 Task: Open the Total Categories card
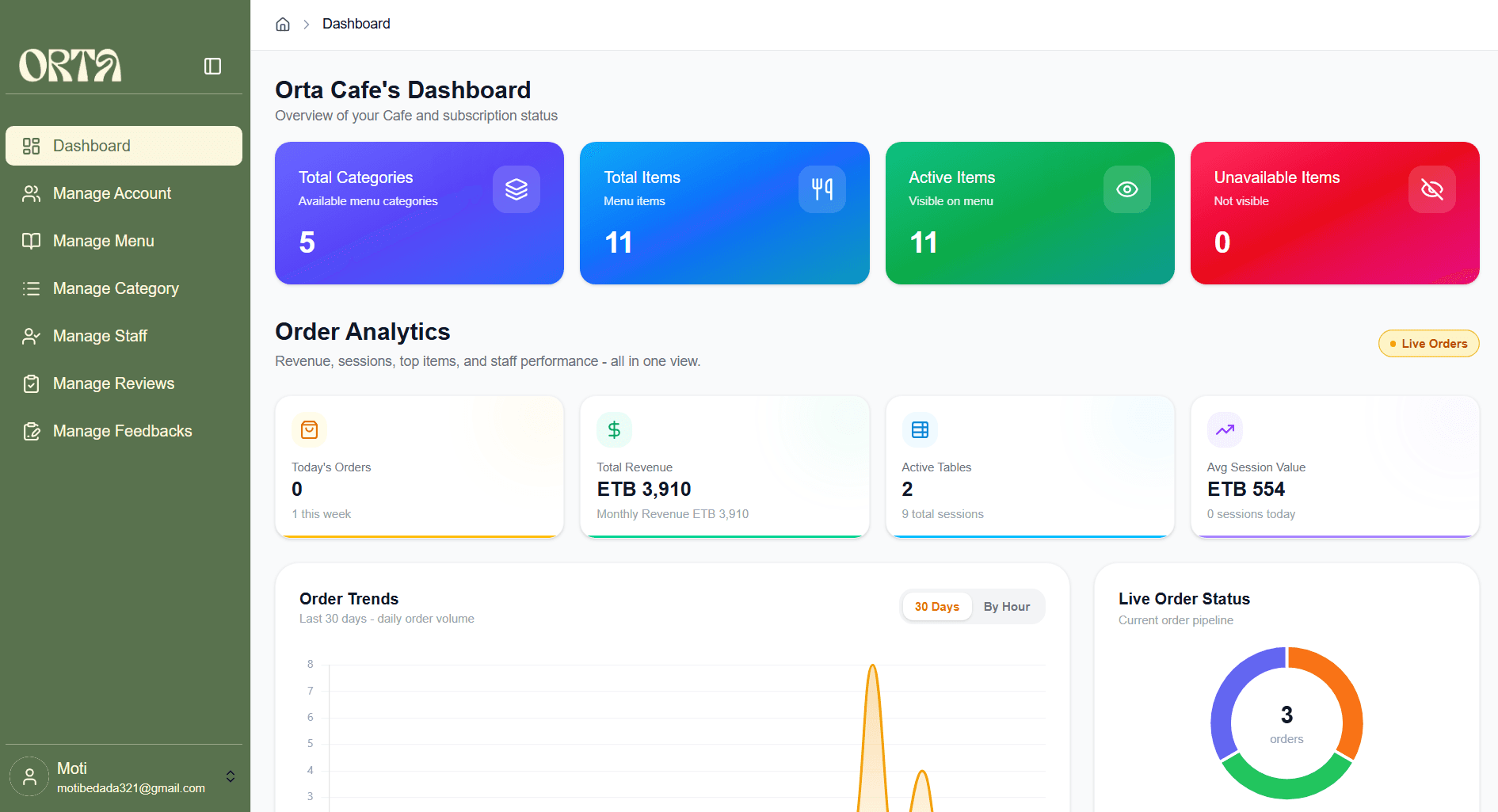pos(419,213)
